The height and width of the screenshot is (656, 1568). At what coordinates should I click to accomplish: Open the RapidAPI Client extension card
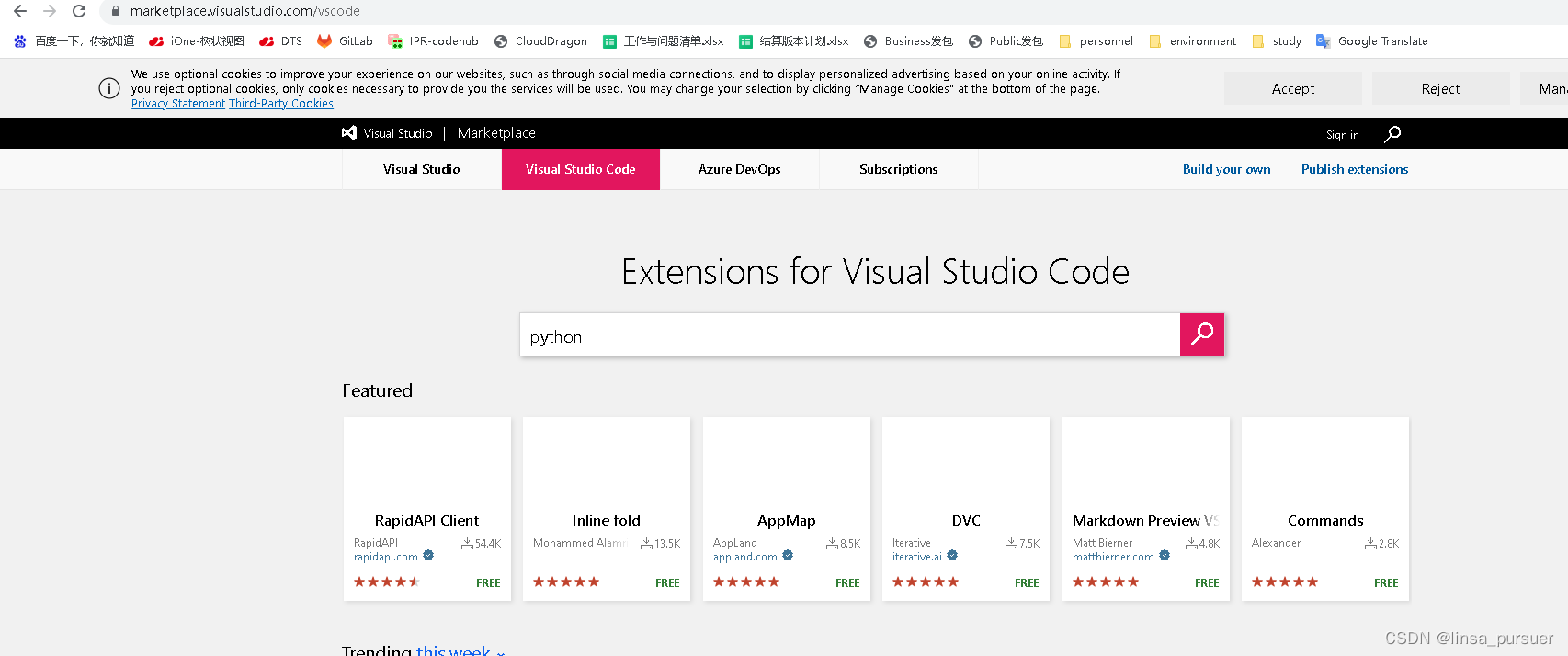(x=427, y=509)
